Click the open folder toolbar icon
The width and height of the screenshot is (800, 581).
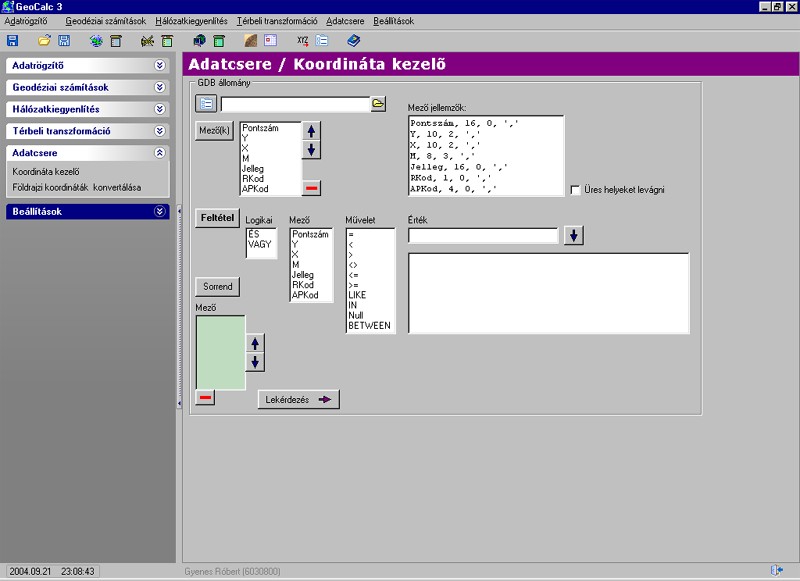click(44, 40)
